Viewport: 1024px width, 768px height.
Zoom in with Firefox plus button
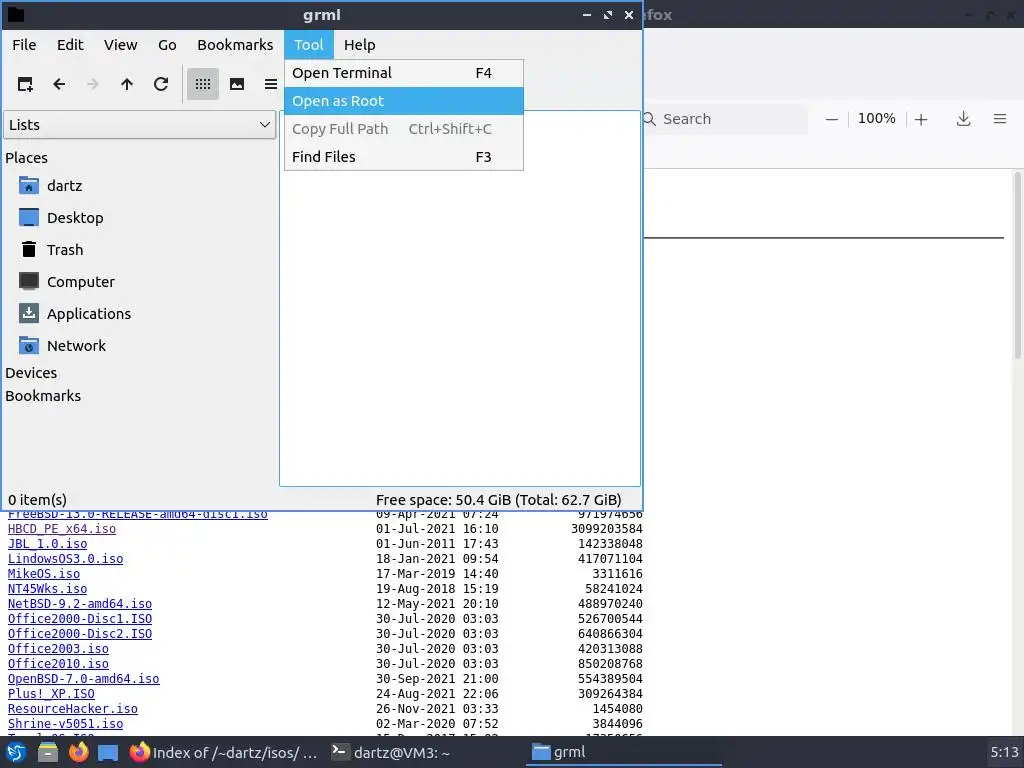(x=921, y=120)
